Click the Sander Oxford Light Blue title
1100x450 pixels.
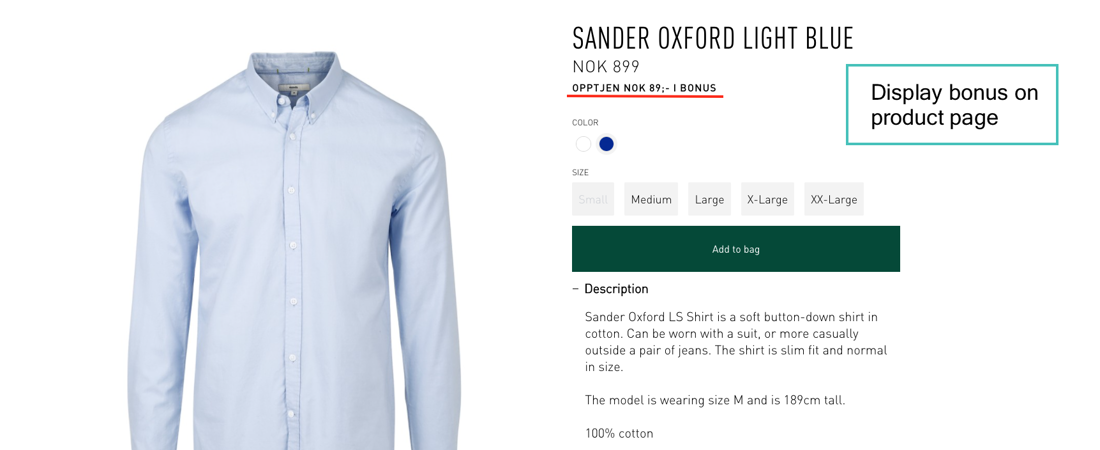713,39
